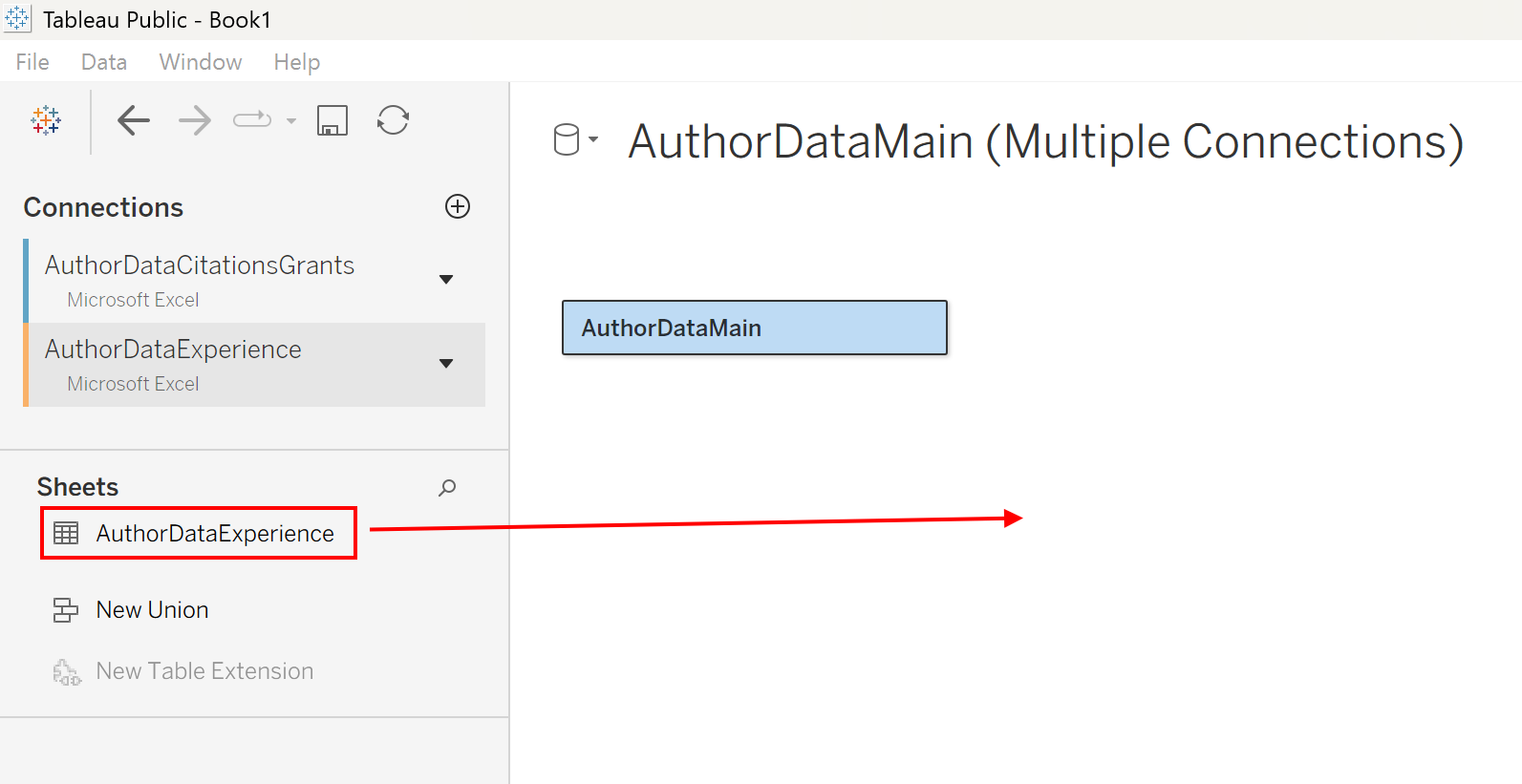Edit the AuthorDataMain (Multiple Connections) title
Image resolution: width=1522 pixels, height=784 pixels.
pos(1046,141)
